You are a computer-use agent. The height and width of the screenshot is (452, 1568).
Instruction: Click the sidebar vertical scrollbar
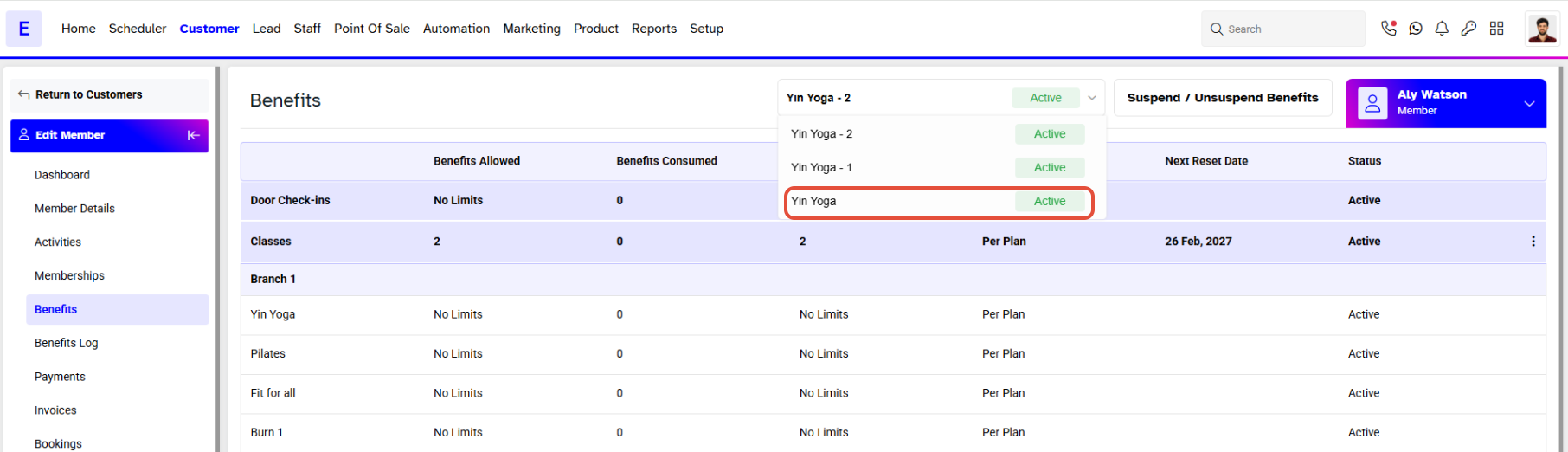(x=218, y=260)
